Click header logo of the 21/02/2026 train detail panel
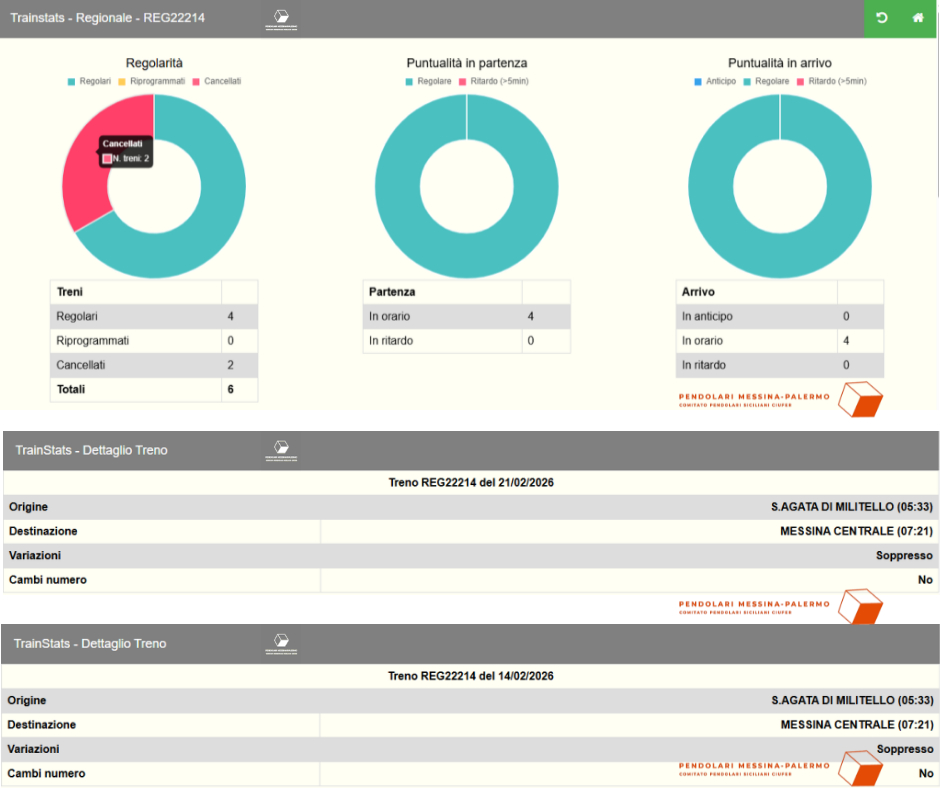 [x=281, y=450]
